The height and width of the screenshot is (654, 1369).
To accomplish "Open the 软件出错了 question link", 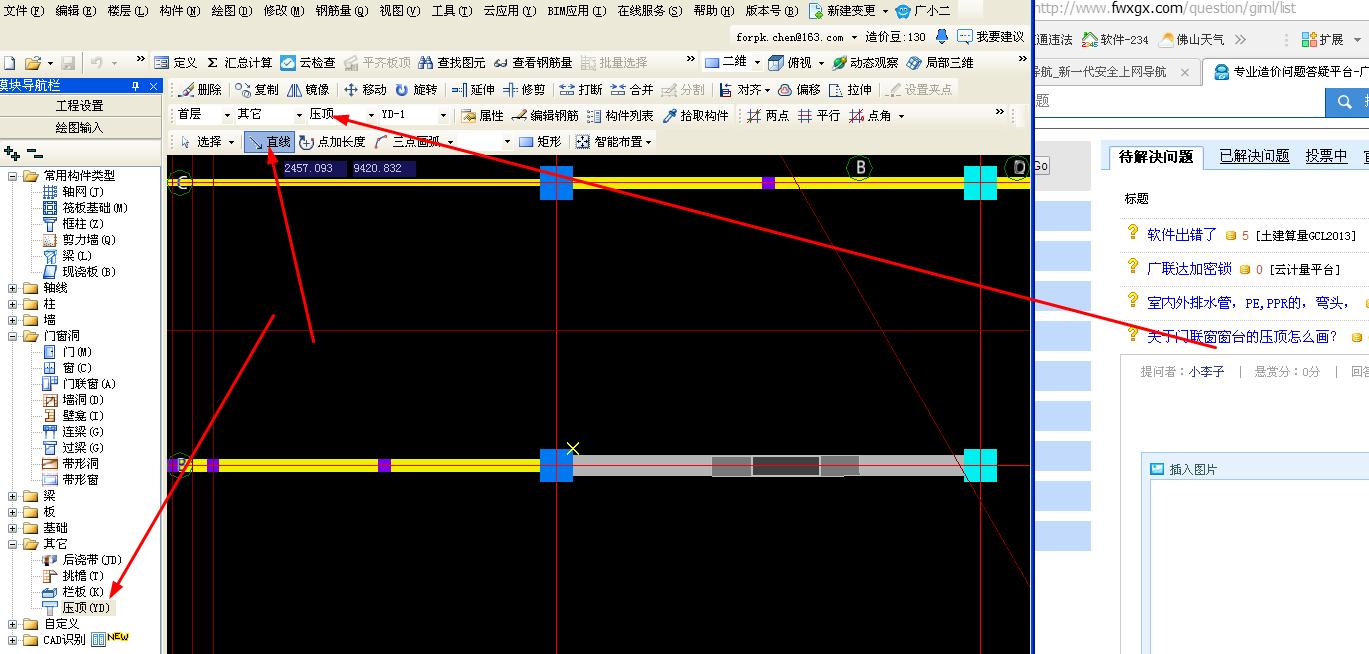I will click(x=1181, y=235).
